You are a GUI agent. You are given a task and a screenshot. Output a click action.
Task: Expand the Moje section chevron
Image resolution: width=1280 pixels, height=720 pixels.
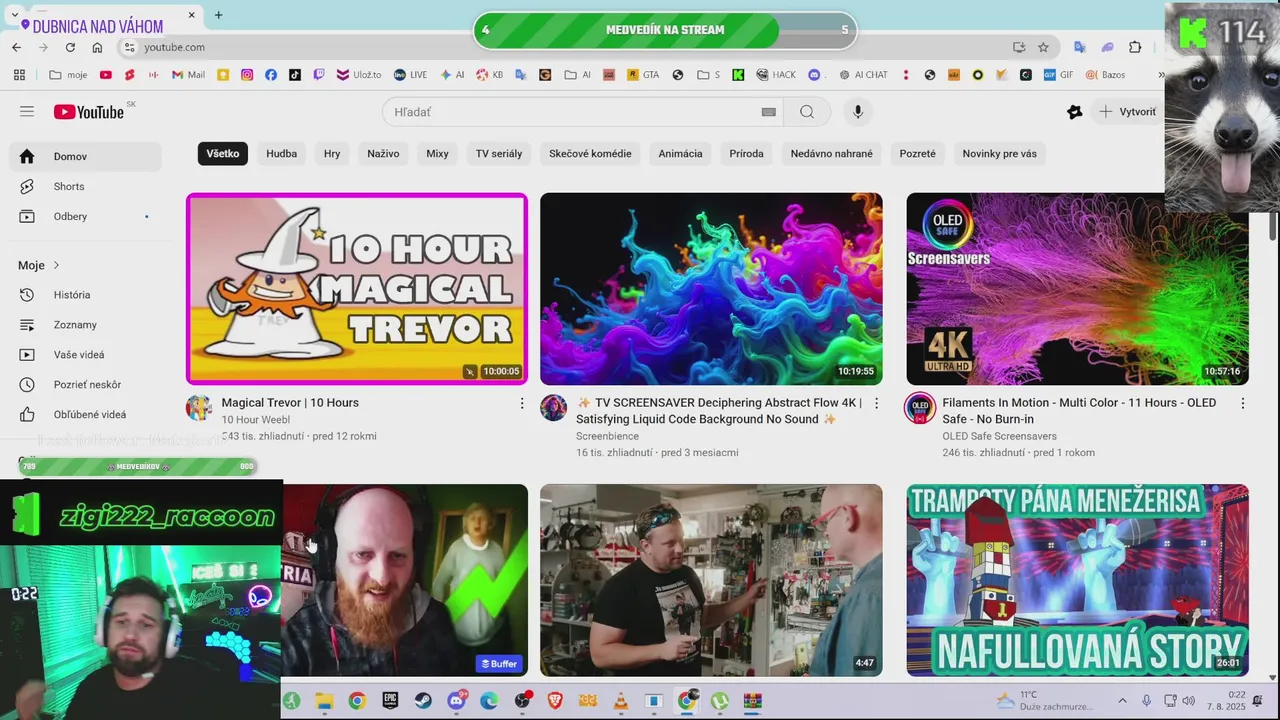56,266
